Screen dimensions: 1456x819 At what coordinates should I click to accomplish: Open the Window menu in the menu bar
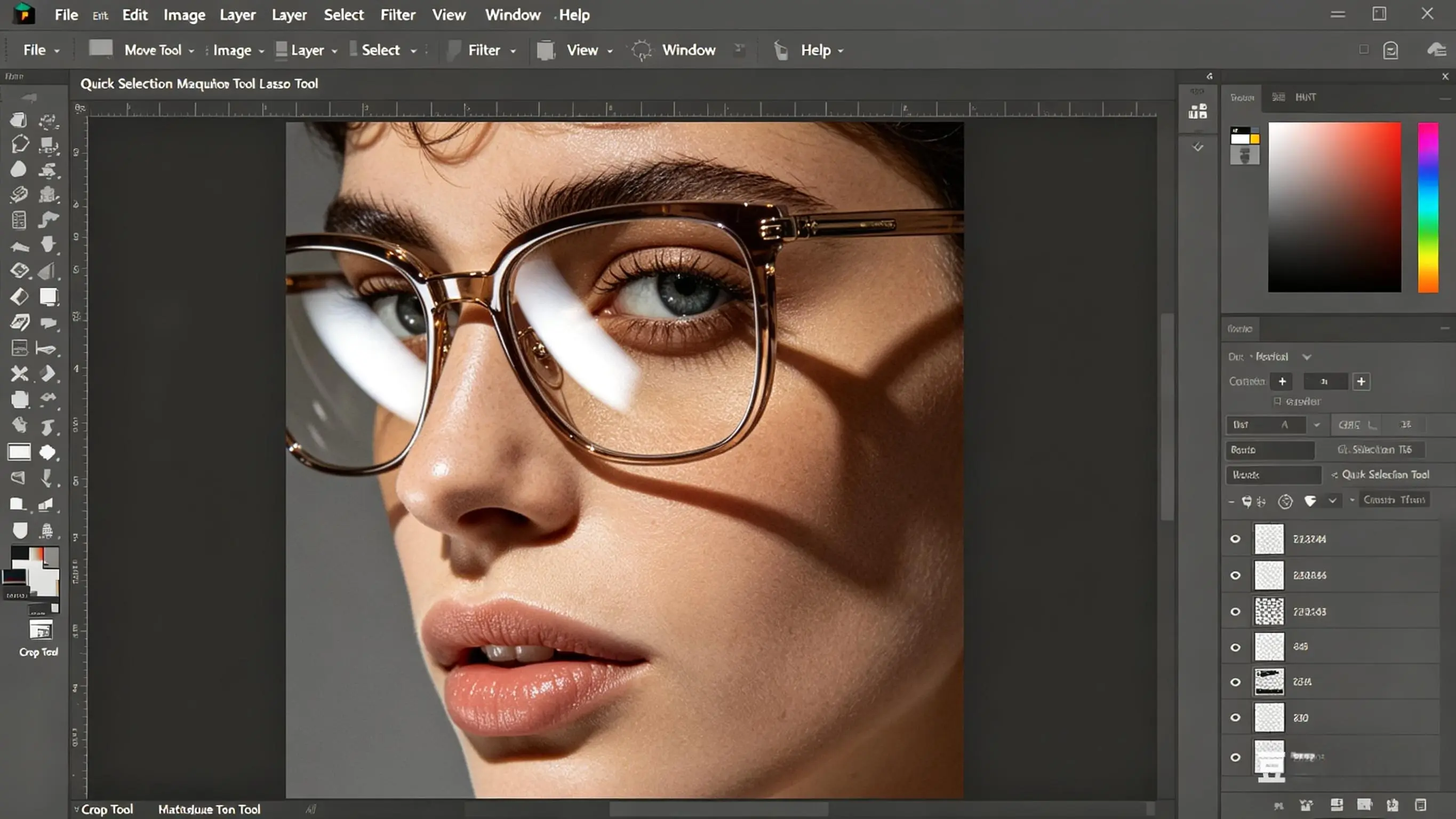[512, 15]
